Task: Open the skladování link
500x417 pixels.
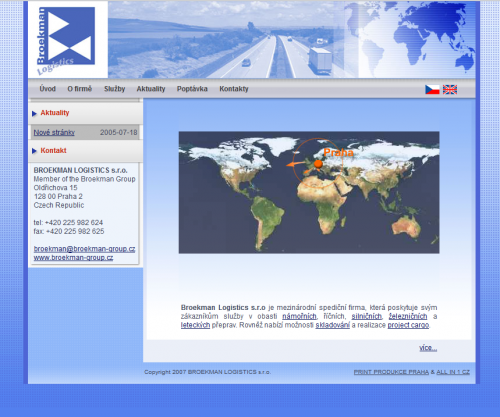Action: coord(332,325)
